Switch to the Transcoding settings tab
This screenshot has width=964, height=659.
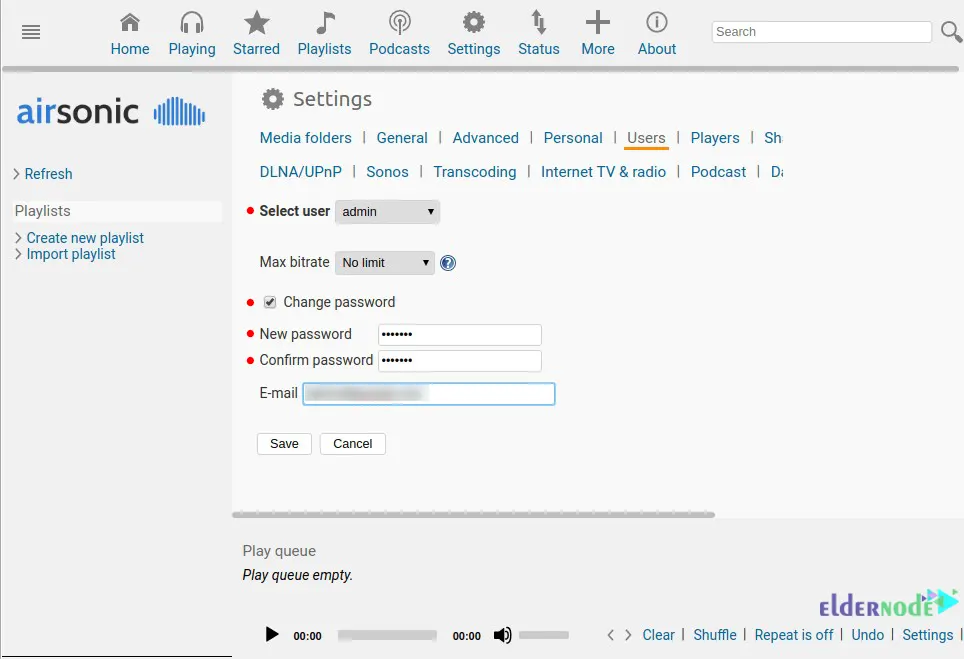click(x=474, y=172)
